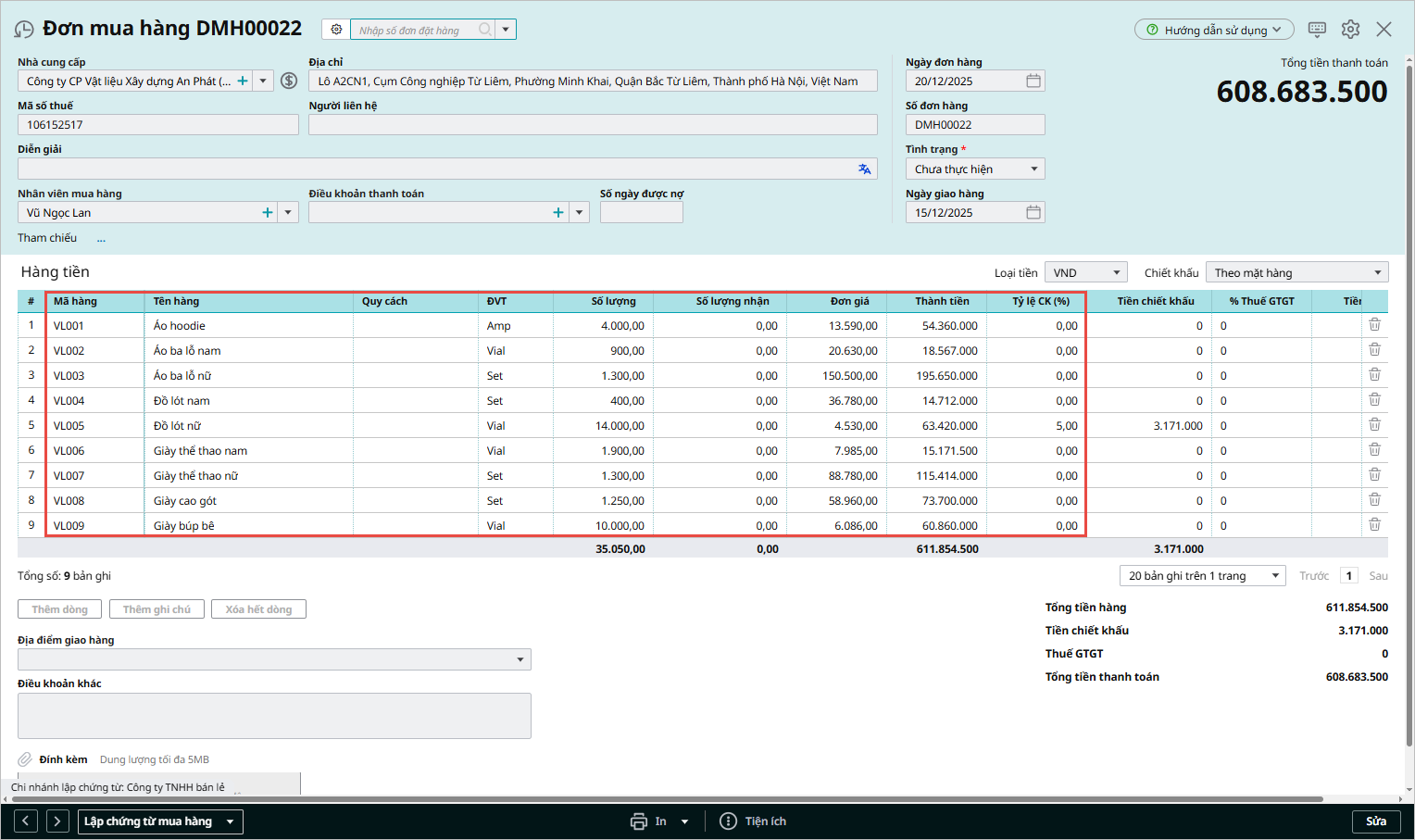Screen dimensions: 1415x840
Task: Expand the Tình trạng status dropdown
Action: pos(1033,169)
